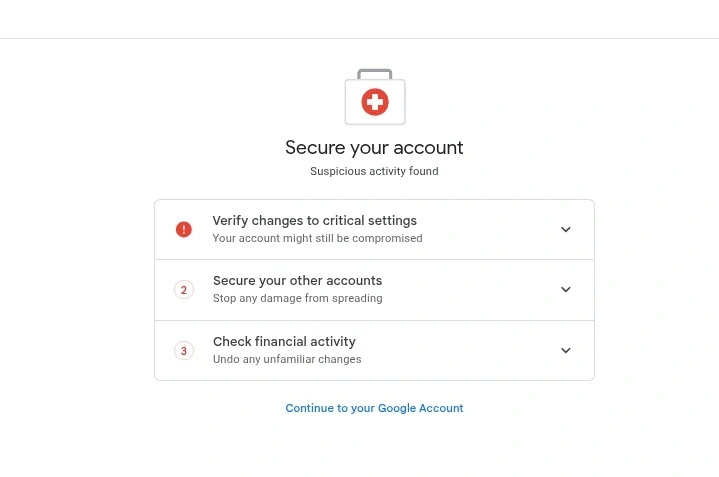Click the first-aid kit illustration
This screenshot has width=719, height=477.
click(375, 97)
